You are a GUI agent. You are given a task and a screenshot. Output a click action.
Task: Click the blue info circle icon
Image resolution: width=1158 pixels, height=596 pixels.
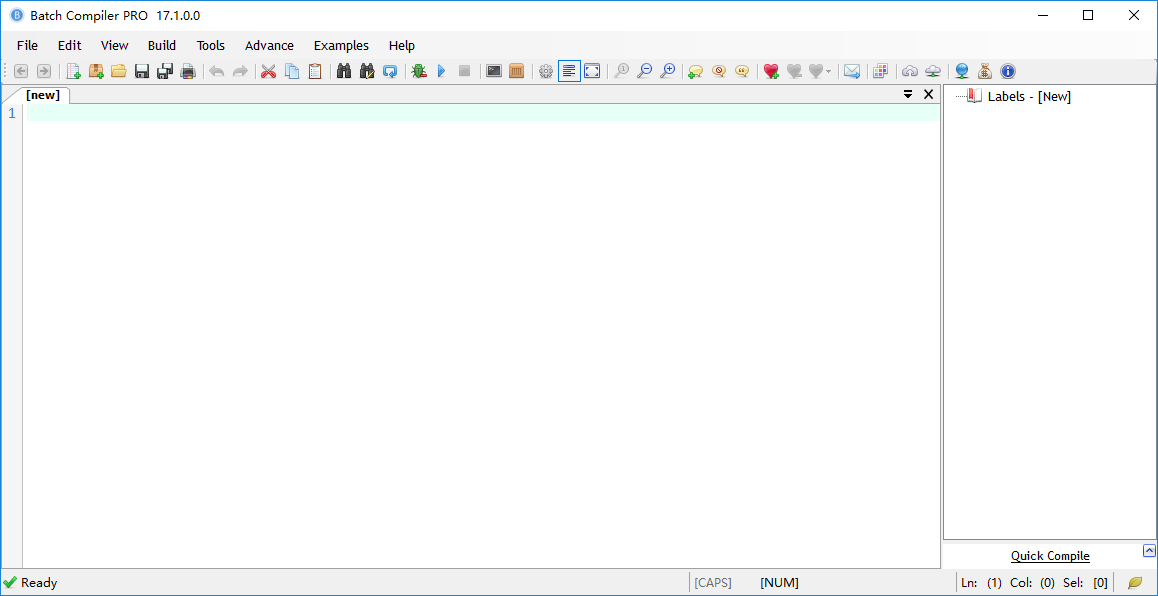pyautogui.click(x=1007, y=72)
